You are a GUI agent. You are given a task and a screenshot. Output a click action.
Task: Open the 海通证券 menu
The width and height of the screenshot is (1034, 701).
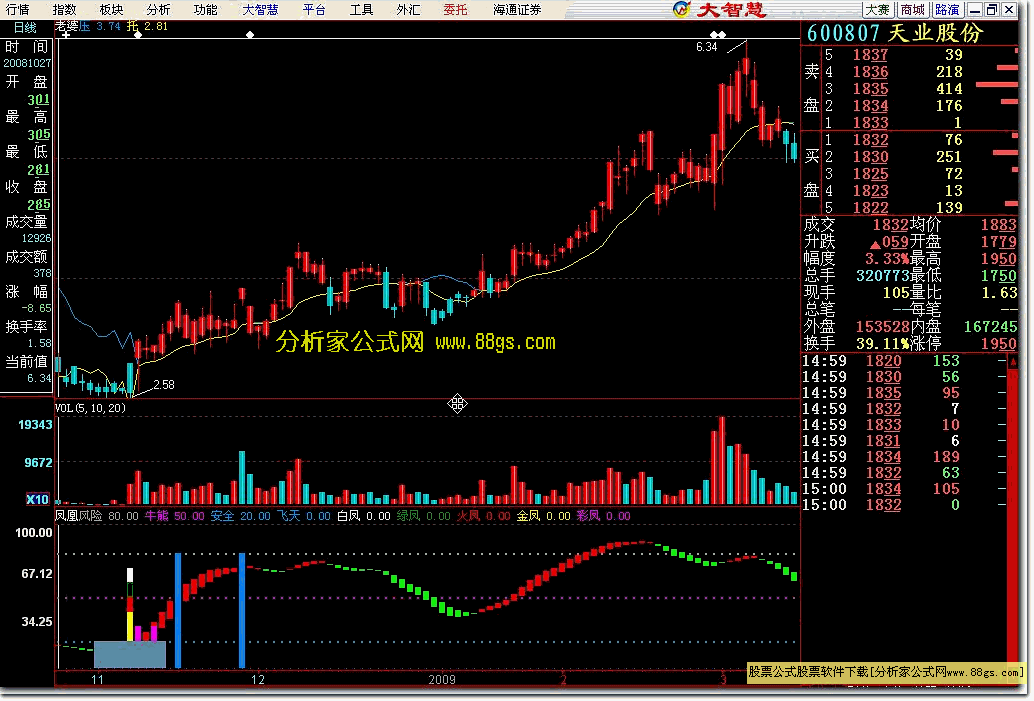click(517, 9)
